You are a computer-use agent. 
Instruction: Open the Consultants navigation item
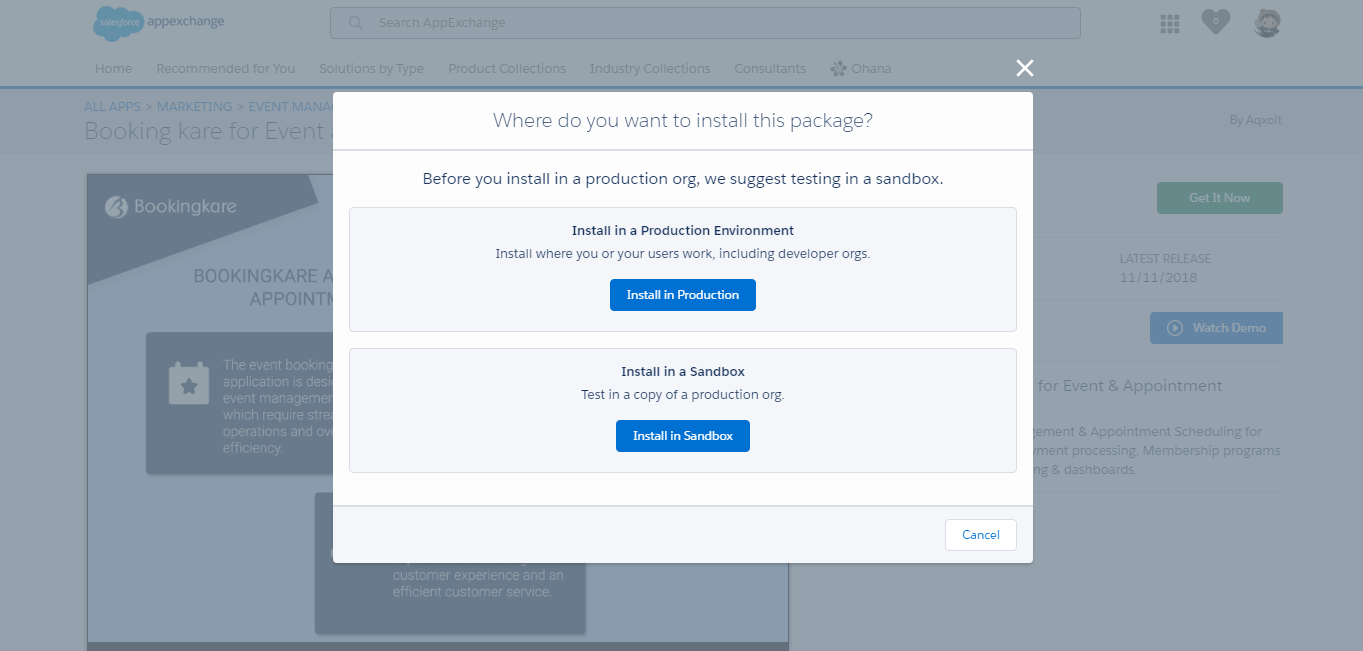(x=769, y=68)
